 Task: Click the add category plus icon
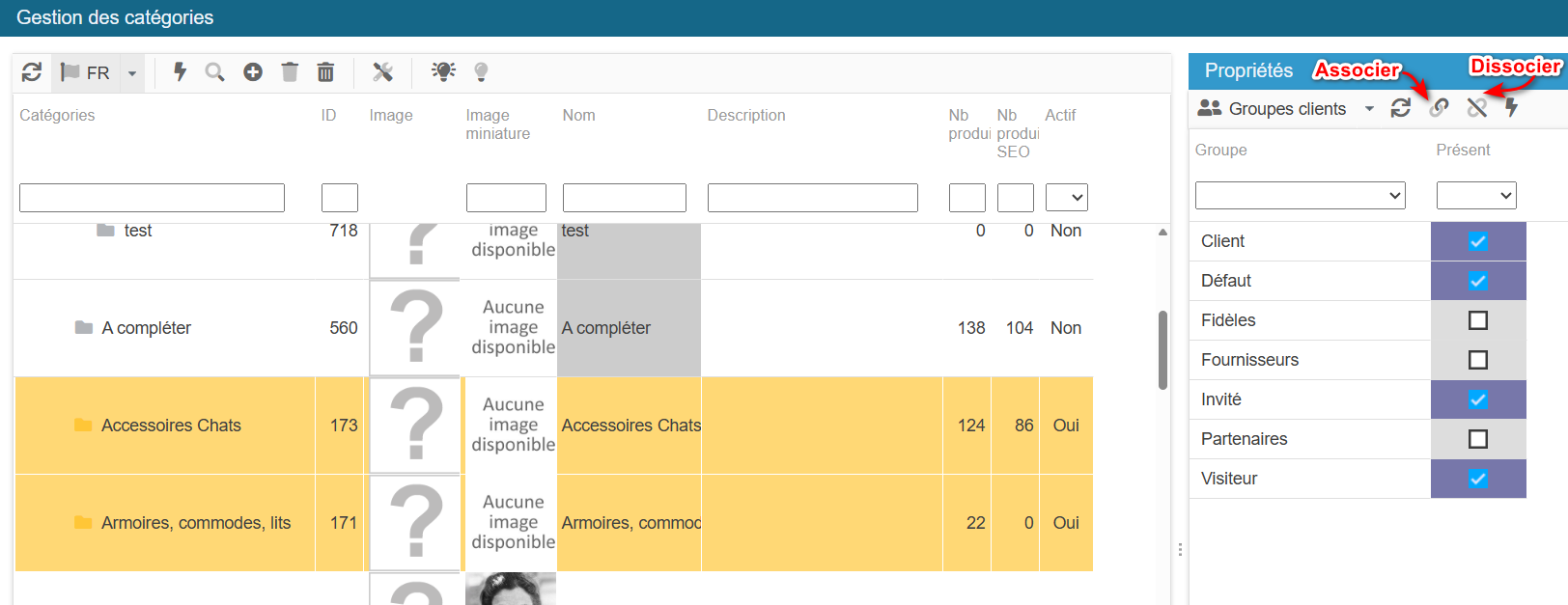253,72
